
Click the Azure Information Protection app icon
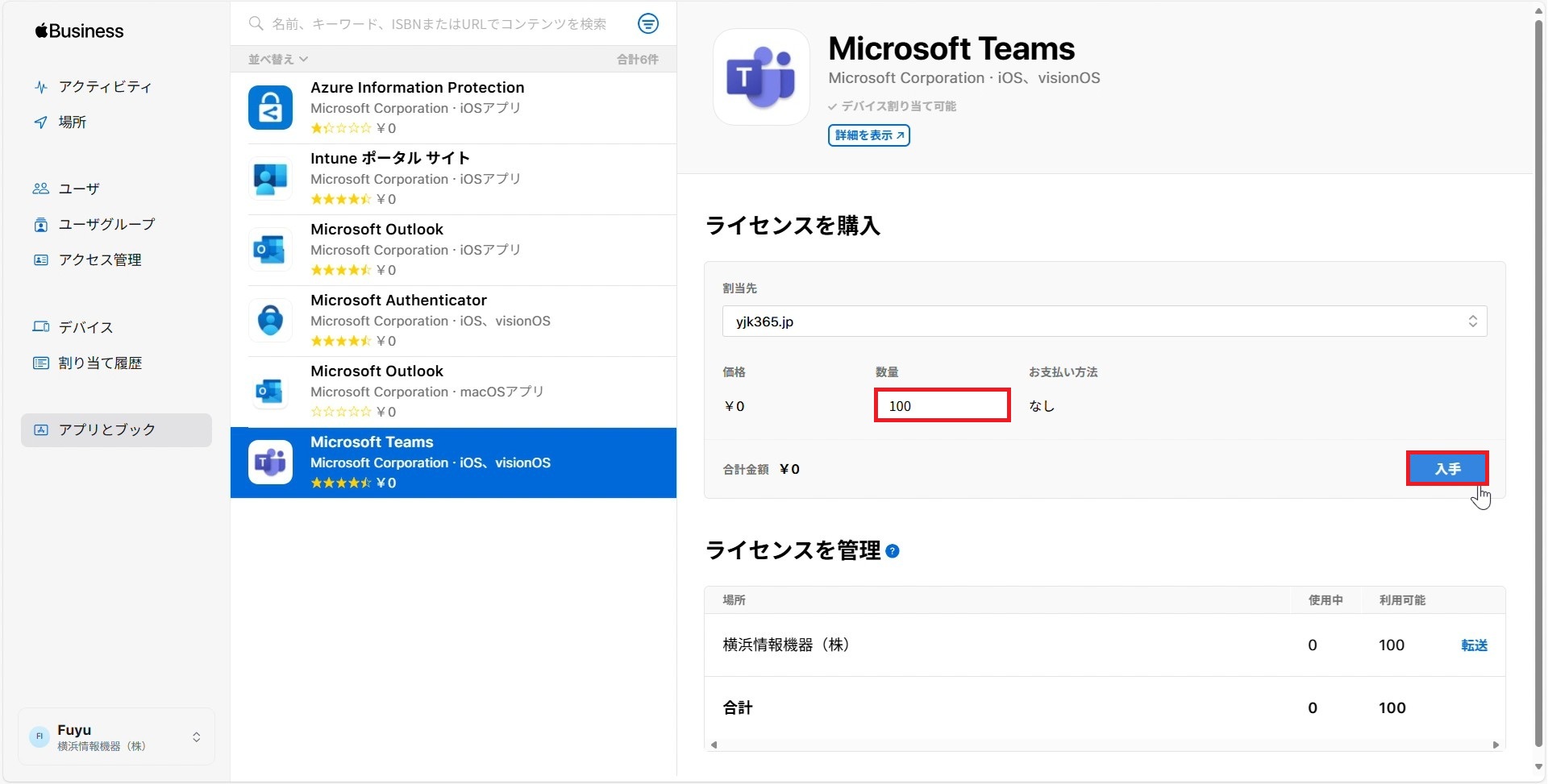[x=270, y=108]
